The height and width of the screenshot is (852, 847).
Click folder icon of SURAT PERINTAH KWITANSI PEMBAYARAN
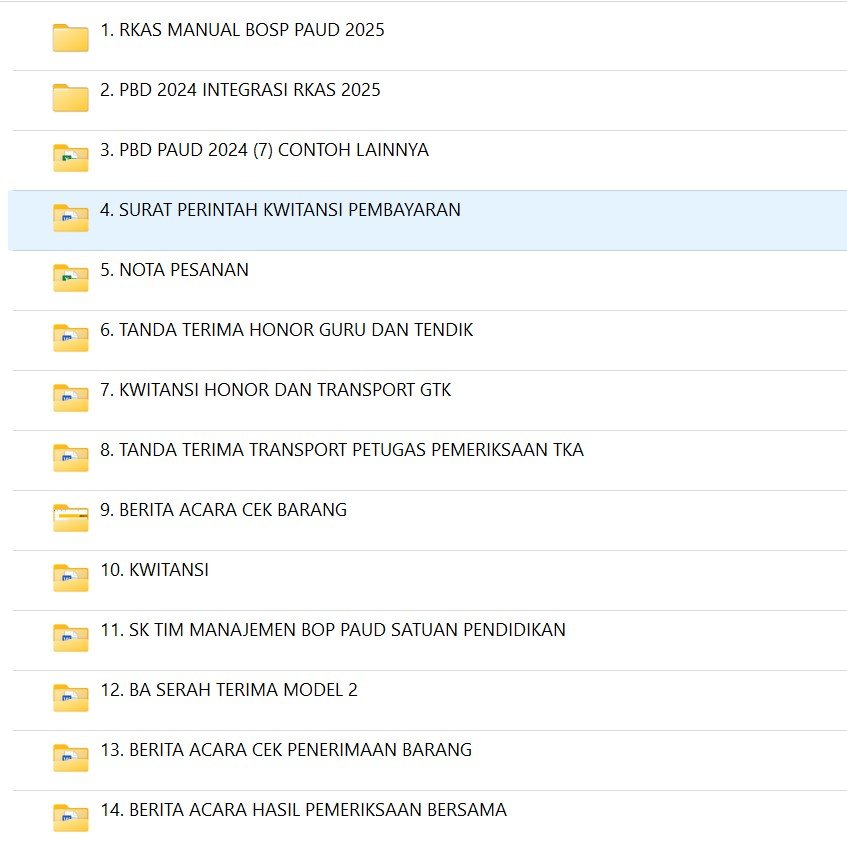point(71,218)
